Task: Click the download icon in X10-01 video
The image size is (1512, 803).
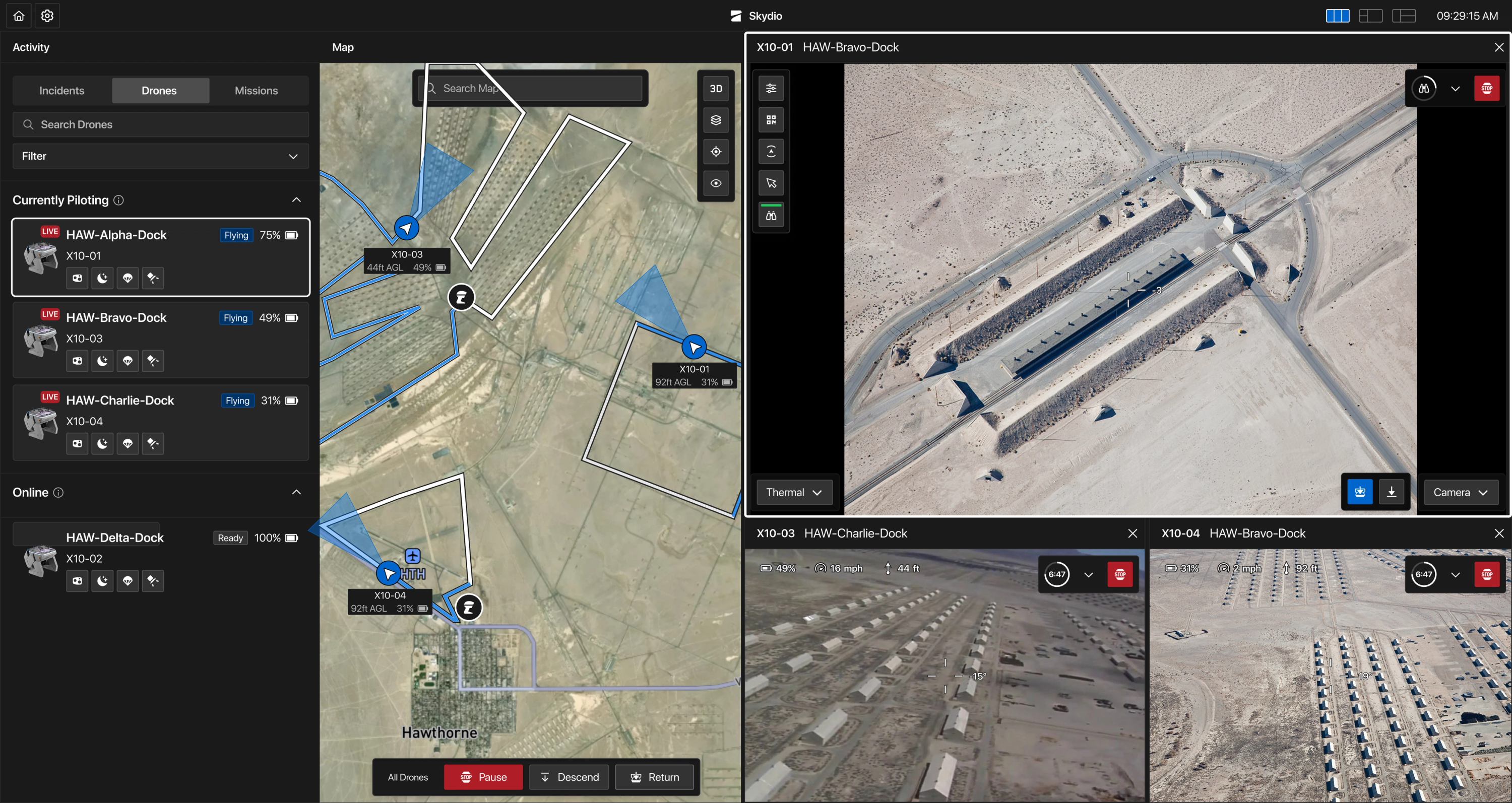Action: click(1391, 492)
